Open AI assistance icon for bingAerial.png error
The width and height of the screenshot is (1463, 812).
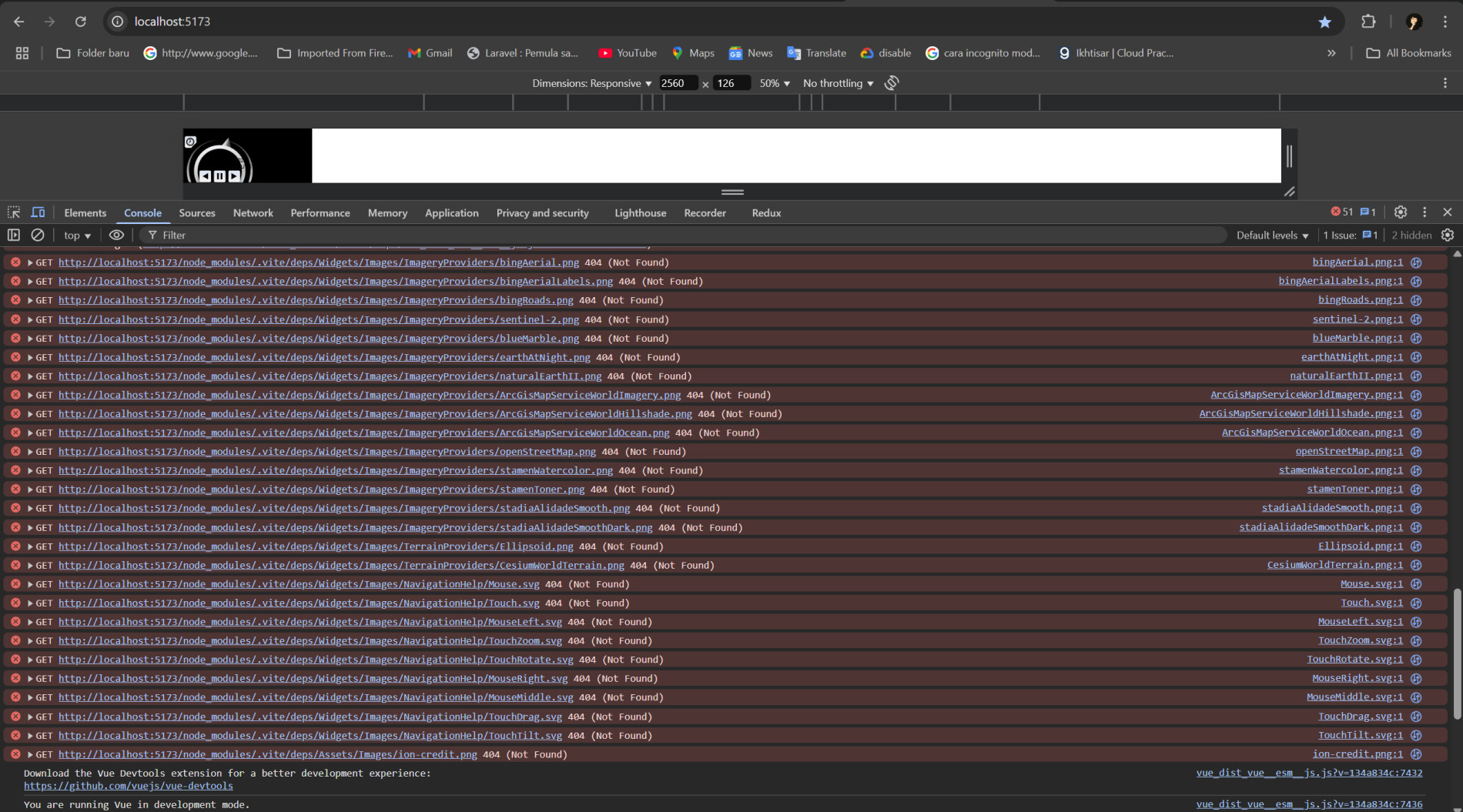1416,262
